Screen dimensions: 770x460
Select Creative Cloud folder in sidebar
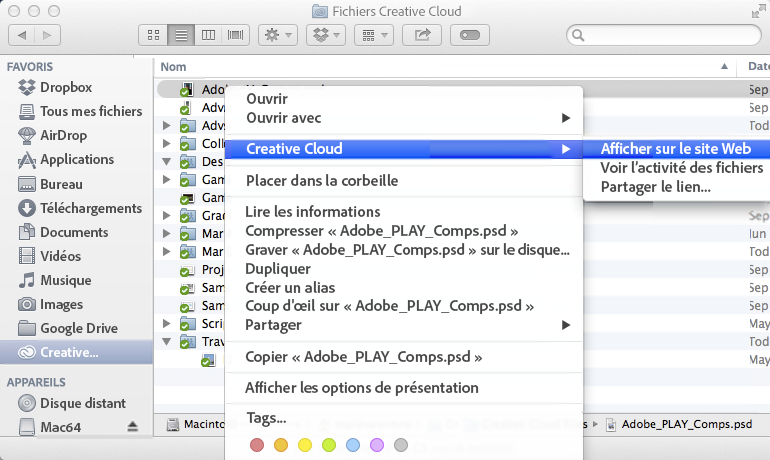pos(76,352)
